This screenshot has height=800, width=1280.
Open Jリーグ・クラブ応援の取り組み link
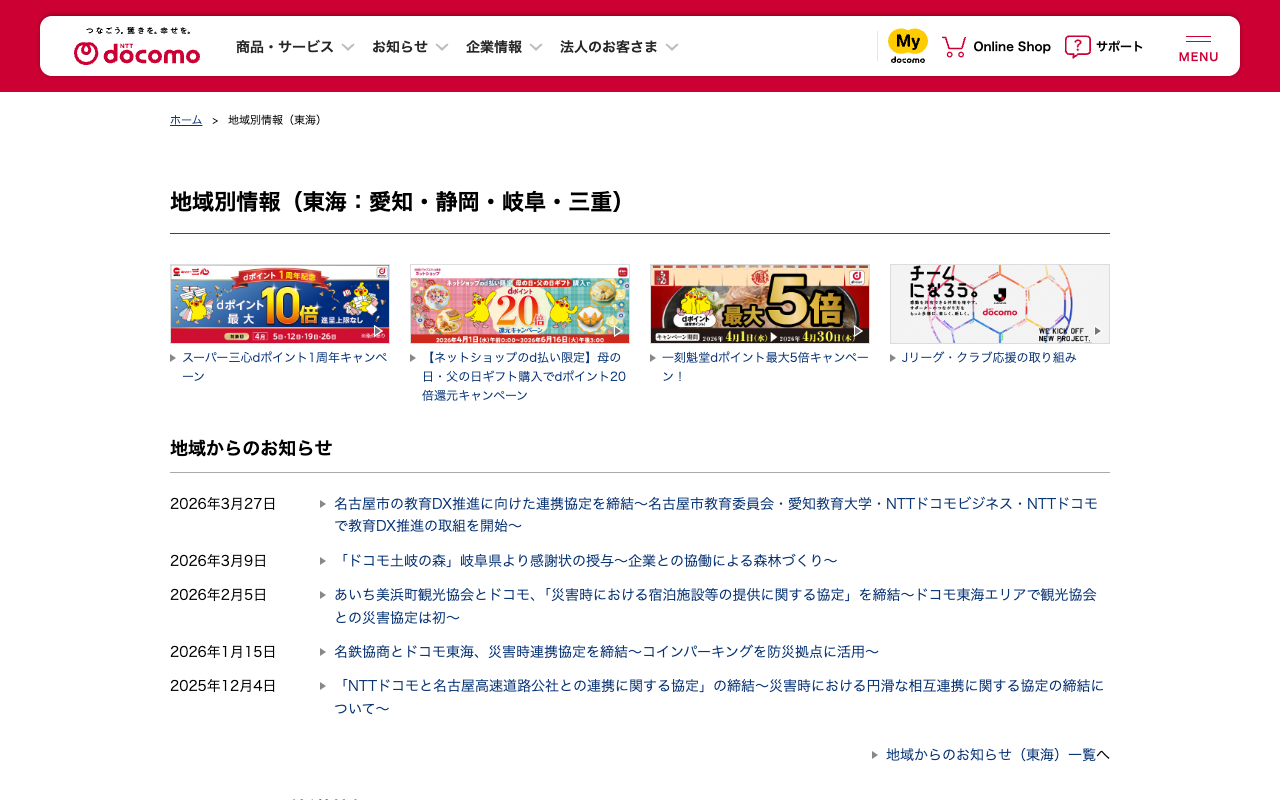pos(989,358)
